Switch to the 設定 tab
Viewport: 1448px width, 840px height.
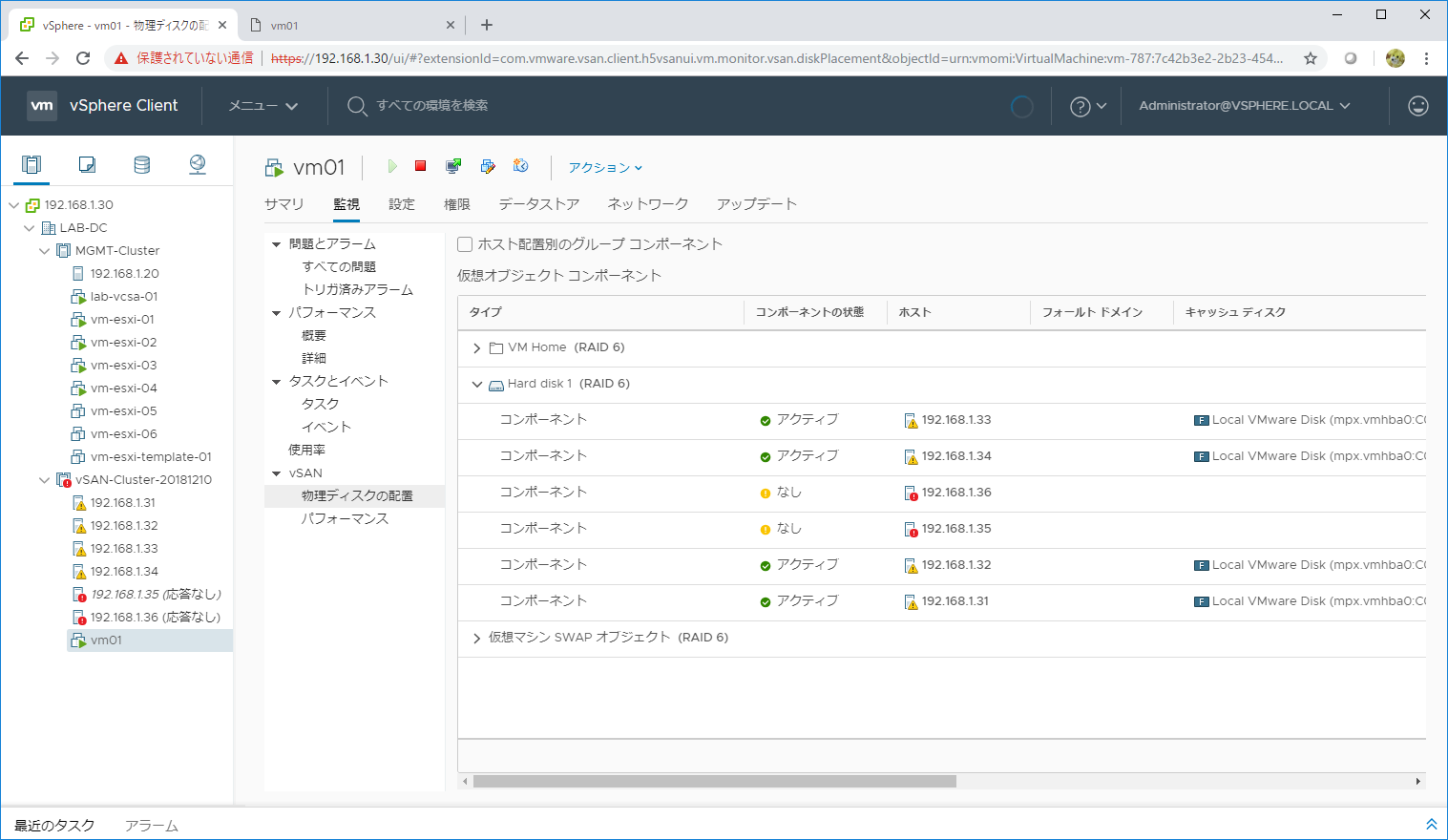402,204
